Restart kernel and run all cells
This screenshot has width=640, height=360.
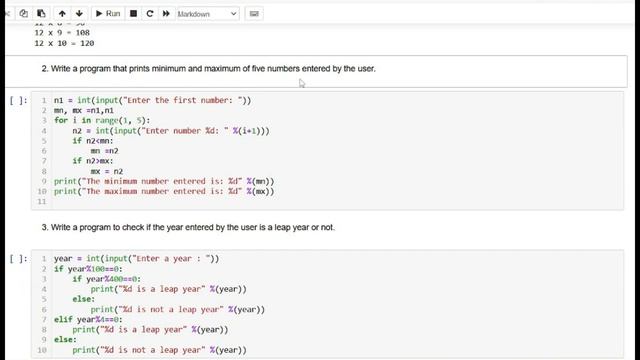tap(166, 13)
